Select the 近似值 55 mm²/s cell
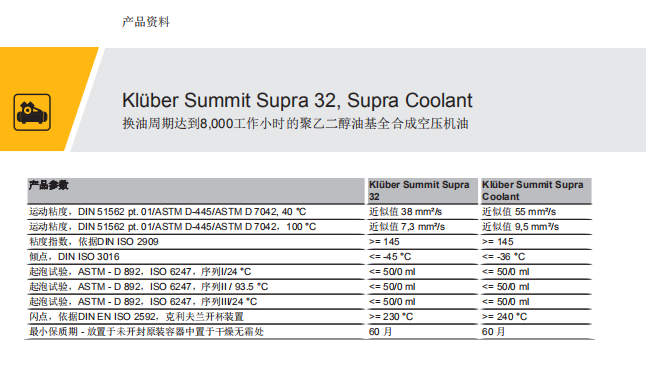 [519, 212]
